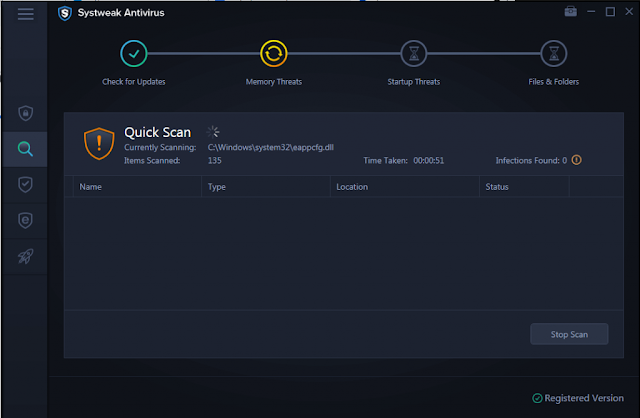Open the toolbox briefcase icon in title bar
The height and width of the screenshot is (418, 640).
click(571, 11)
